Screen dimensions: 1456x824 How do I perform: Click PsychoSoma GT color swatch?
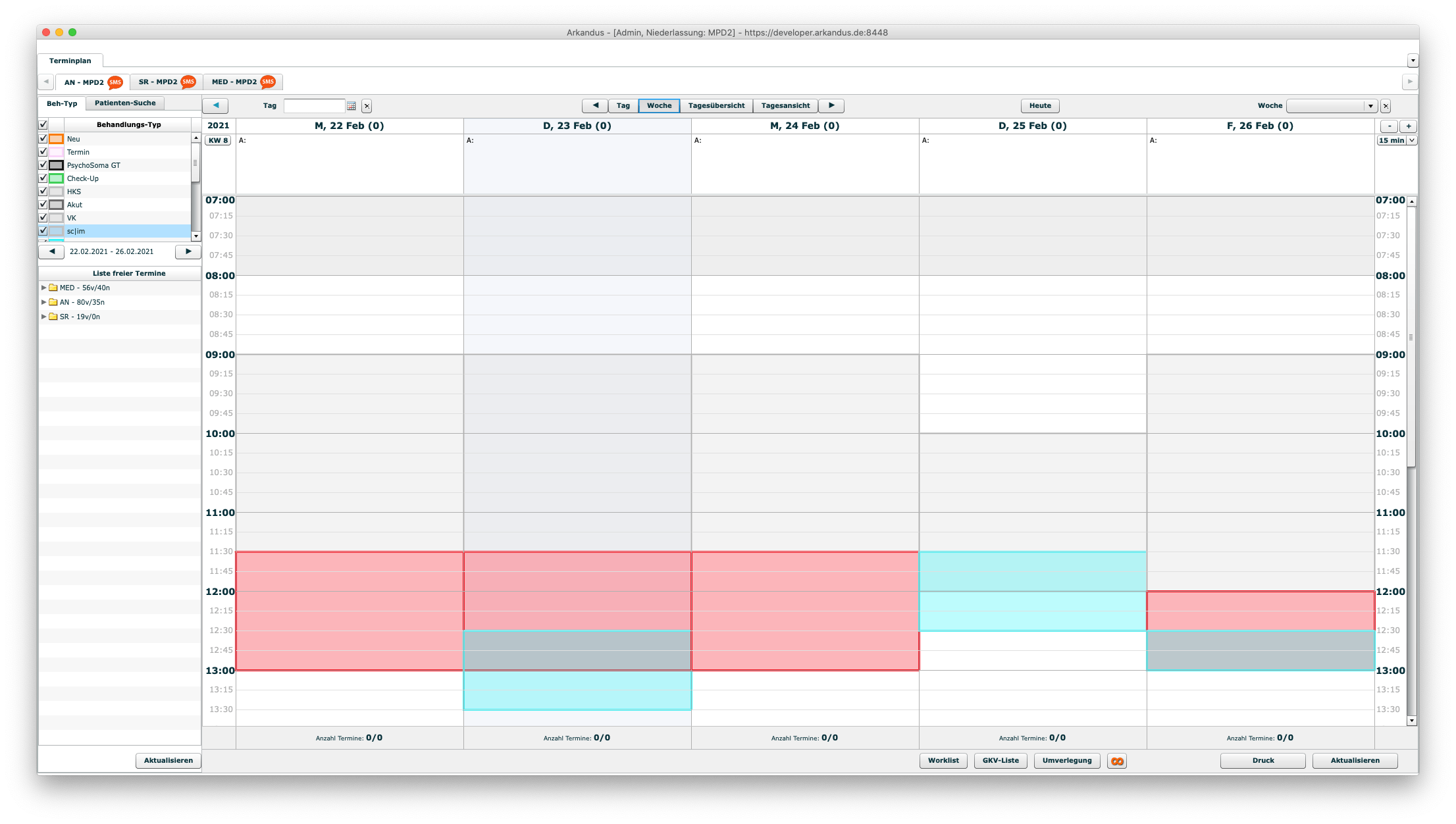(57, 165)
